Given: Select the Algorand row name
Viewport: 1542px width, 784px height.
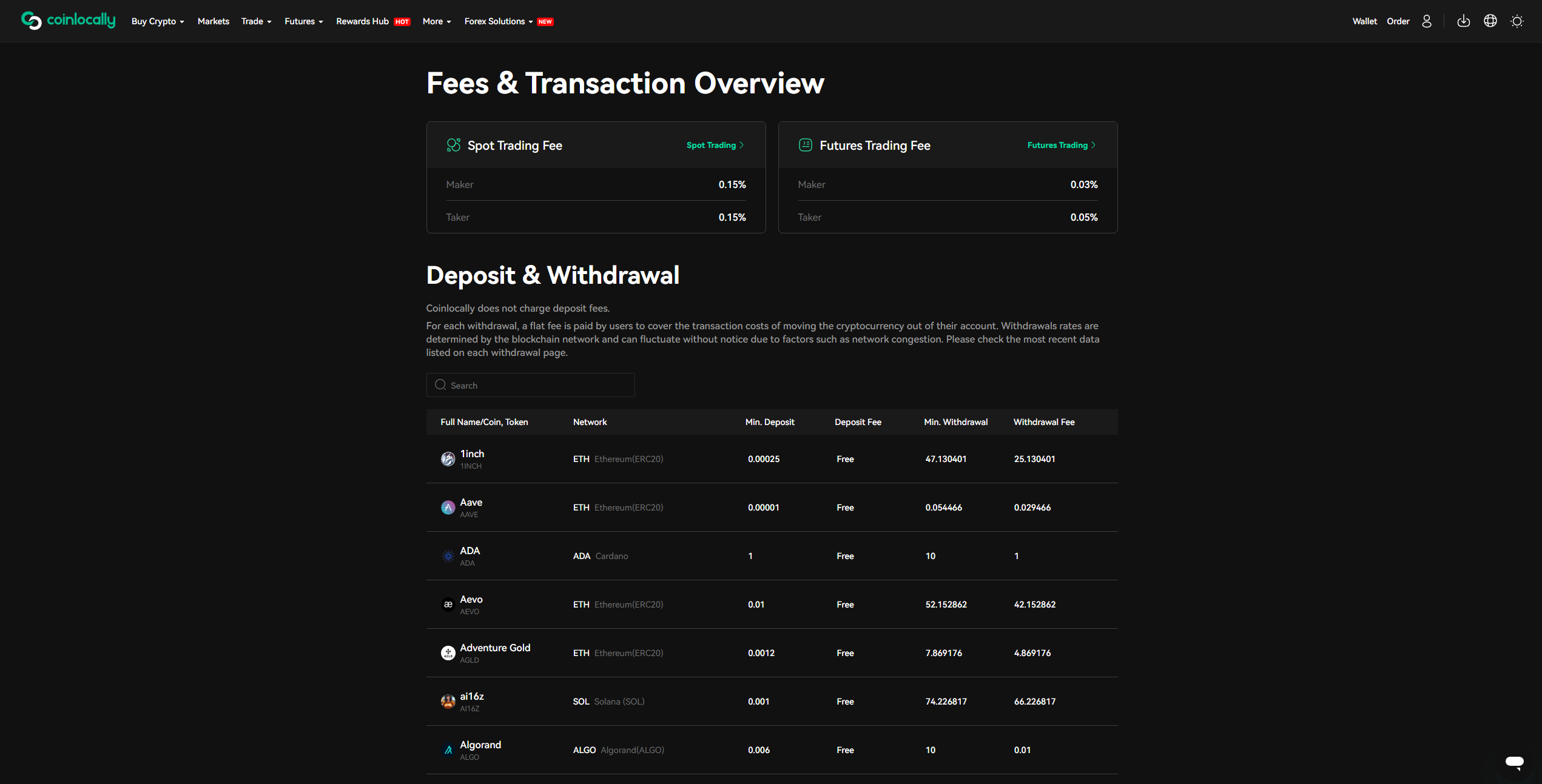Looking at the screenshot, I should pos(480,745).
